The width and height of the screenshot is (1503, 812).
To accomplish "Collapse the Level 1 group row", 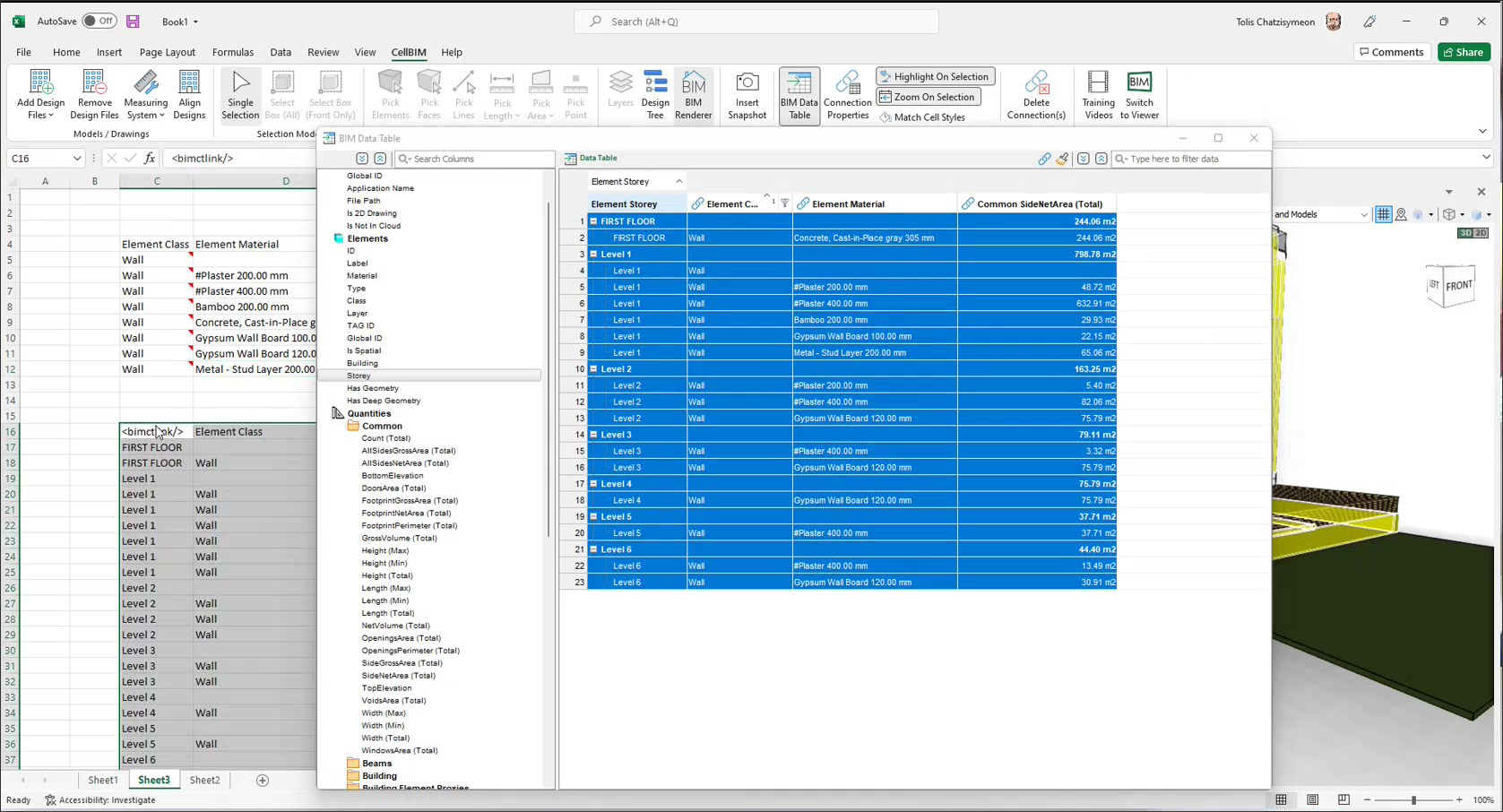I will tap(593, 255).
